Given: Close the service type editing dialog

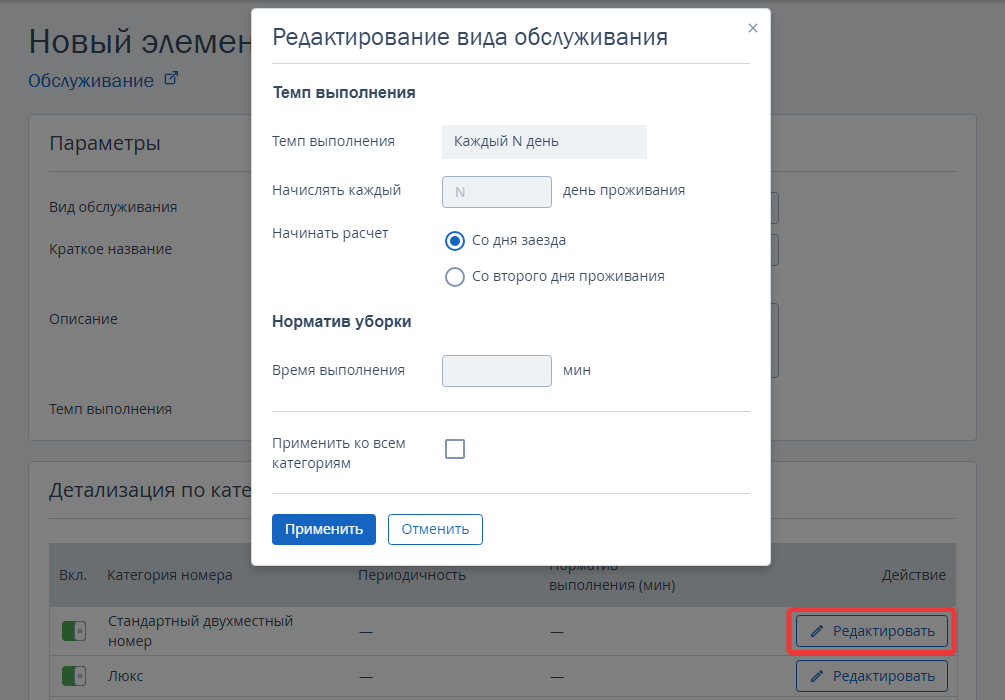Looking at the screenshot, I should (752, 28).
